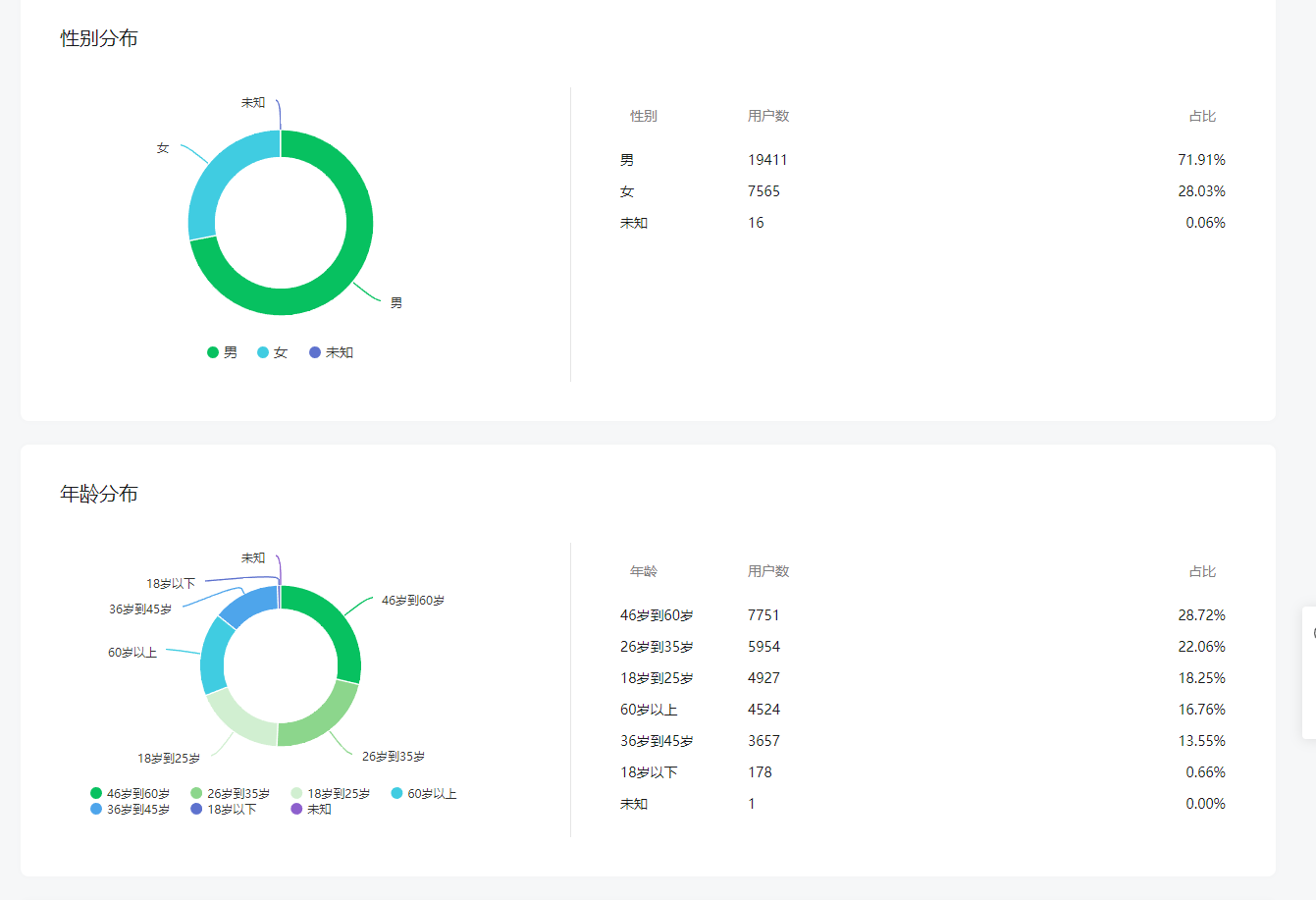Viewport: 1316px width, 900px height.
Task: Click the 占比 header in gender table
Action: click(x=1202, y=116)
